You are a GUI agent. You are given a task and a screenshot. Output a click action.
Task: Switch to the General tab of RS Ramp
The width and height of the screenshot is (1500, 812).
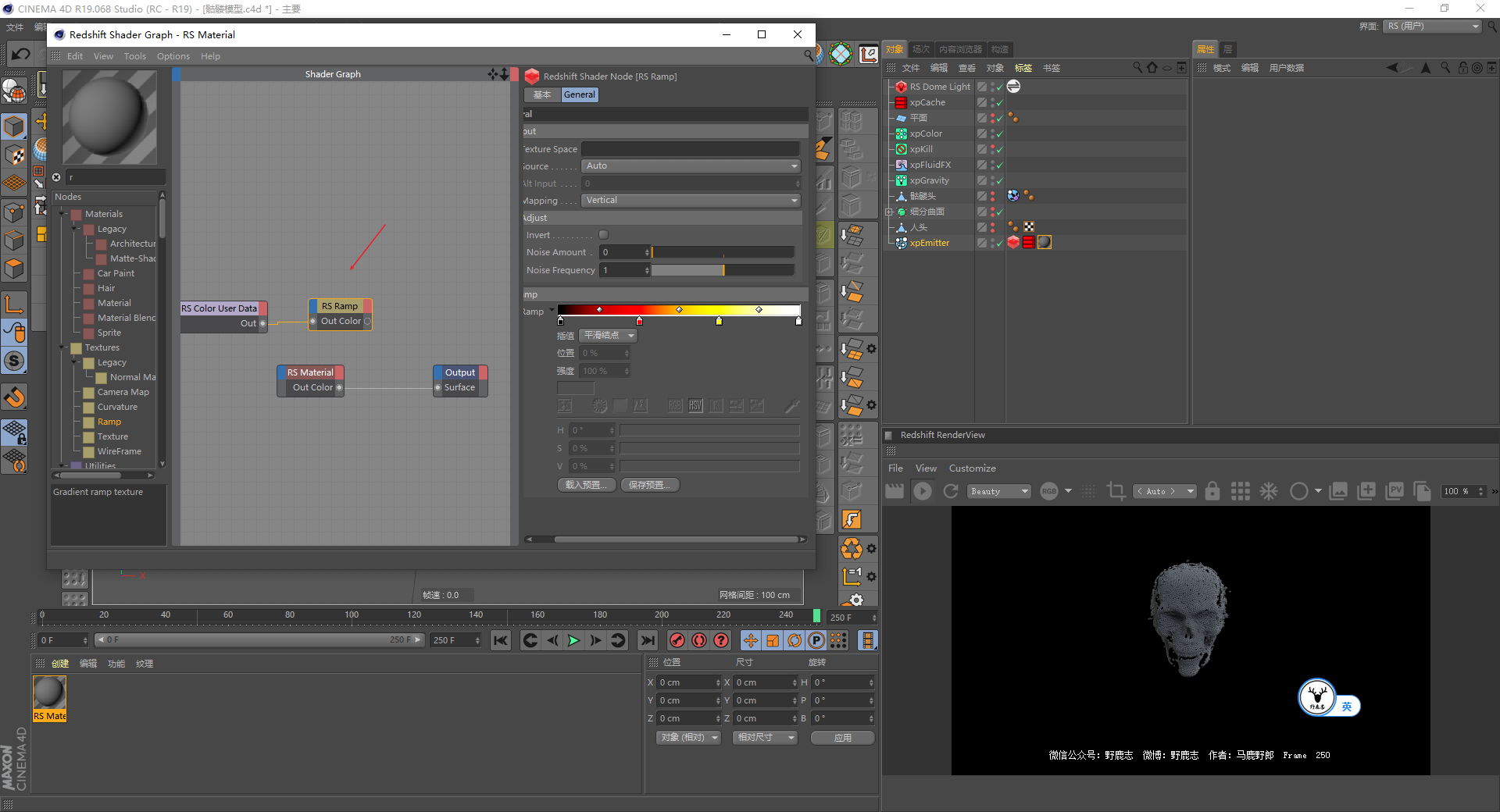point(579,94)
